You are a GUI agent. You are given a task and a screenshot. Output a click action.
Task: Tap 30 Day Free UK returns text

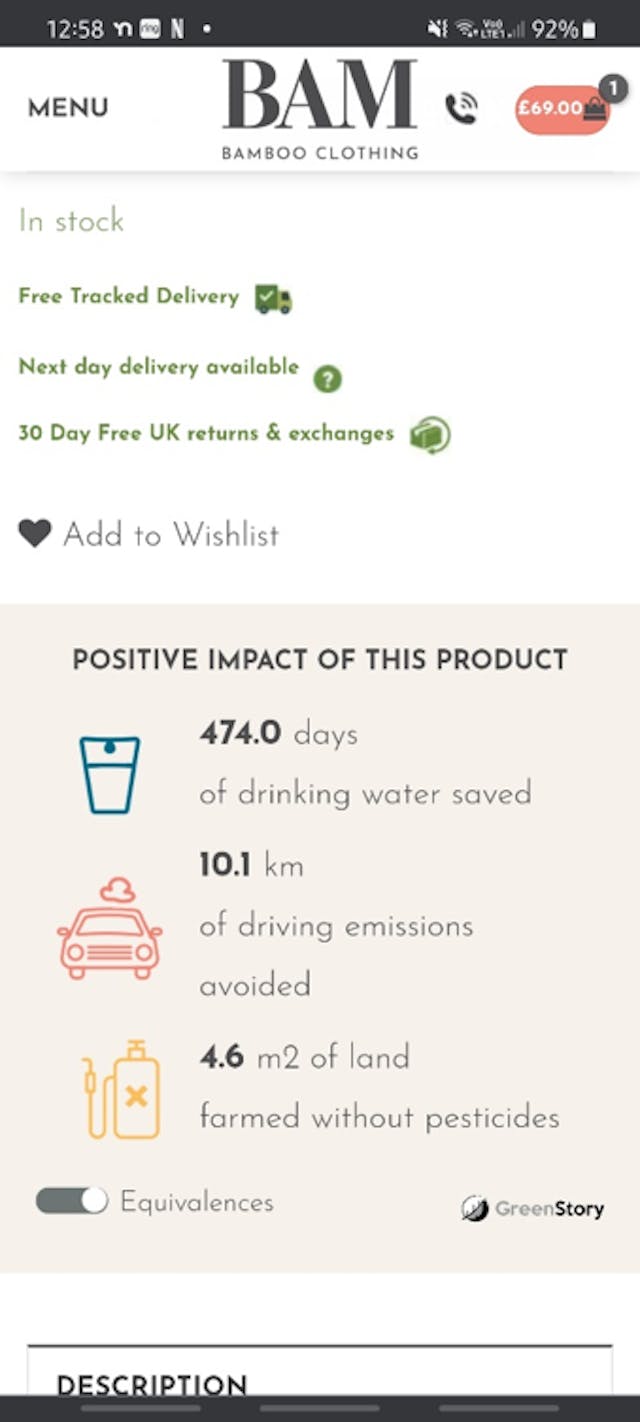click(206, 434)
